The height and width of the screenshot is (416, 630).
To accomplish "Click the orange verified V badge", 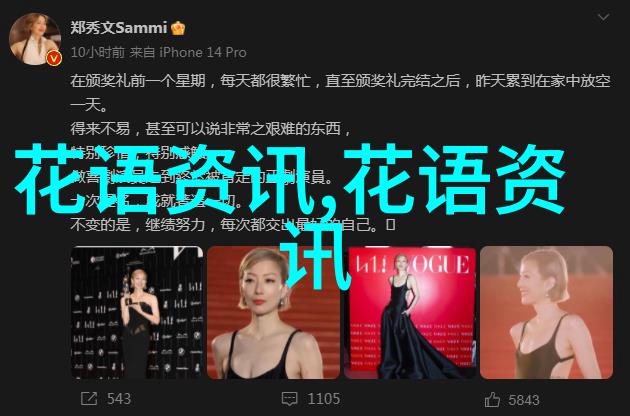I will 54,59.
